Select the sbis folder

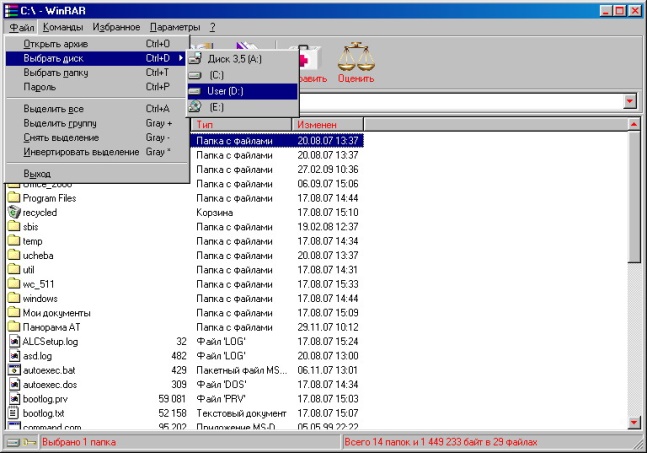point(31,227)
